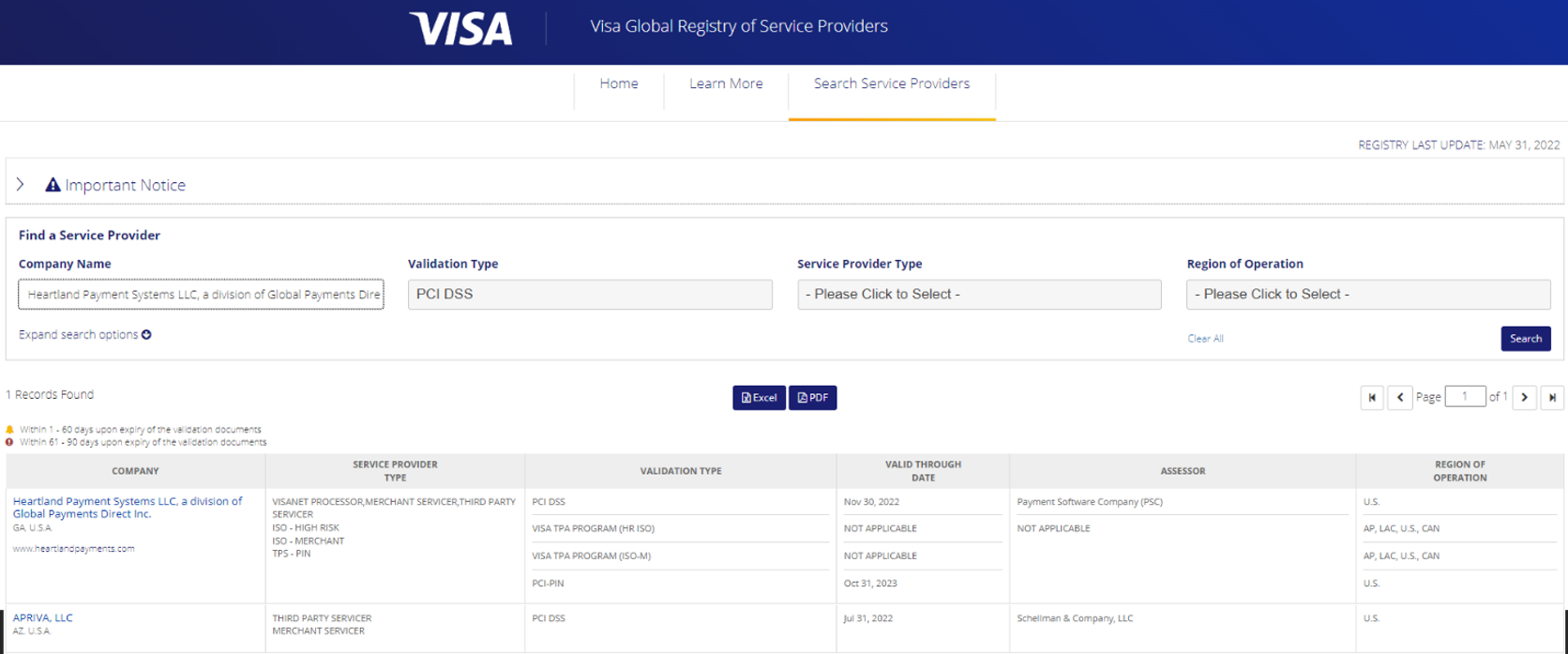The height and width of the screenshot is (654, 1568).
Task: Export results with the Excel button
Action: pos(759,398)
